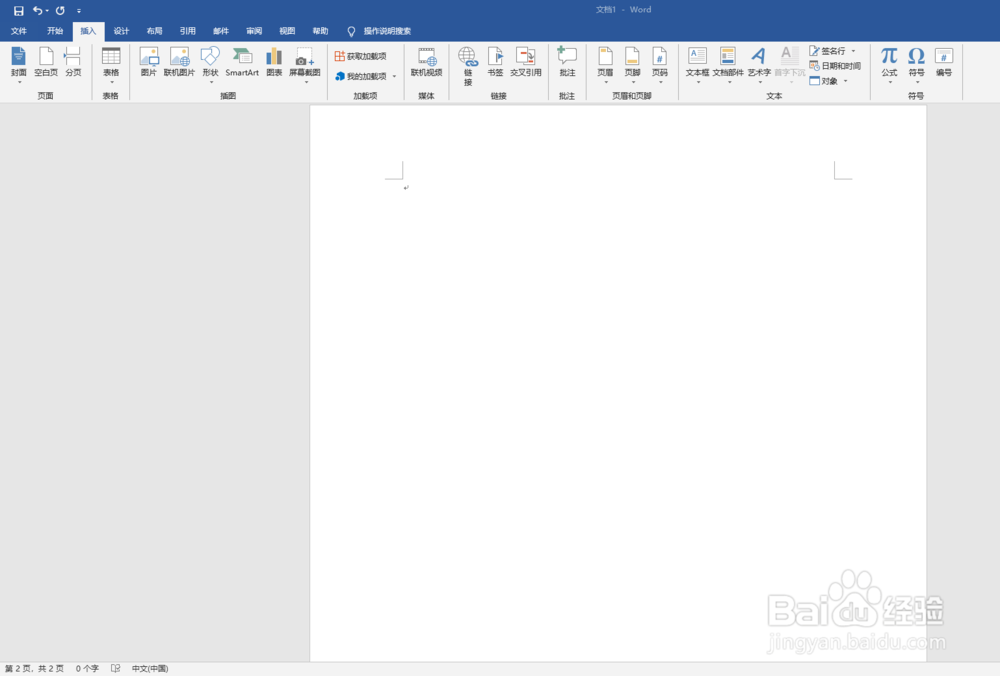Click 获取加载项 to get add-ins
Viewport: 1000px width, 676px height.
[x=360, y=56]
